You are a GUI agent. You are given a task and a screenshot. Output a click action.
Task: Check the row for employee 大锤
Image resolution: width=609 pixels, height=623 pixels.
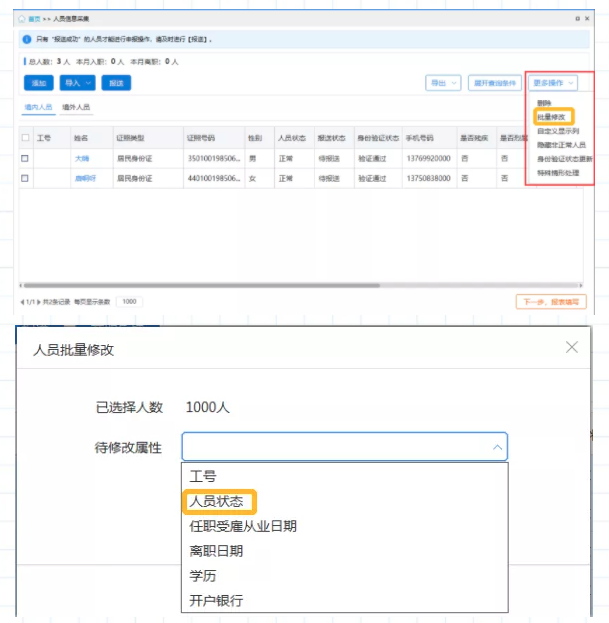coord(26,159)
